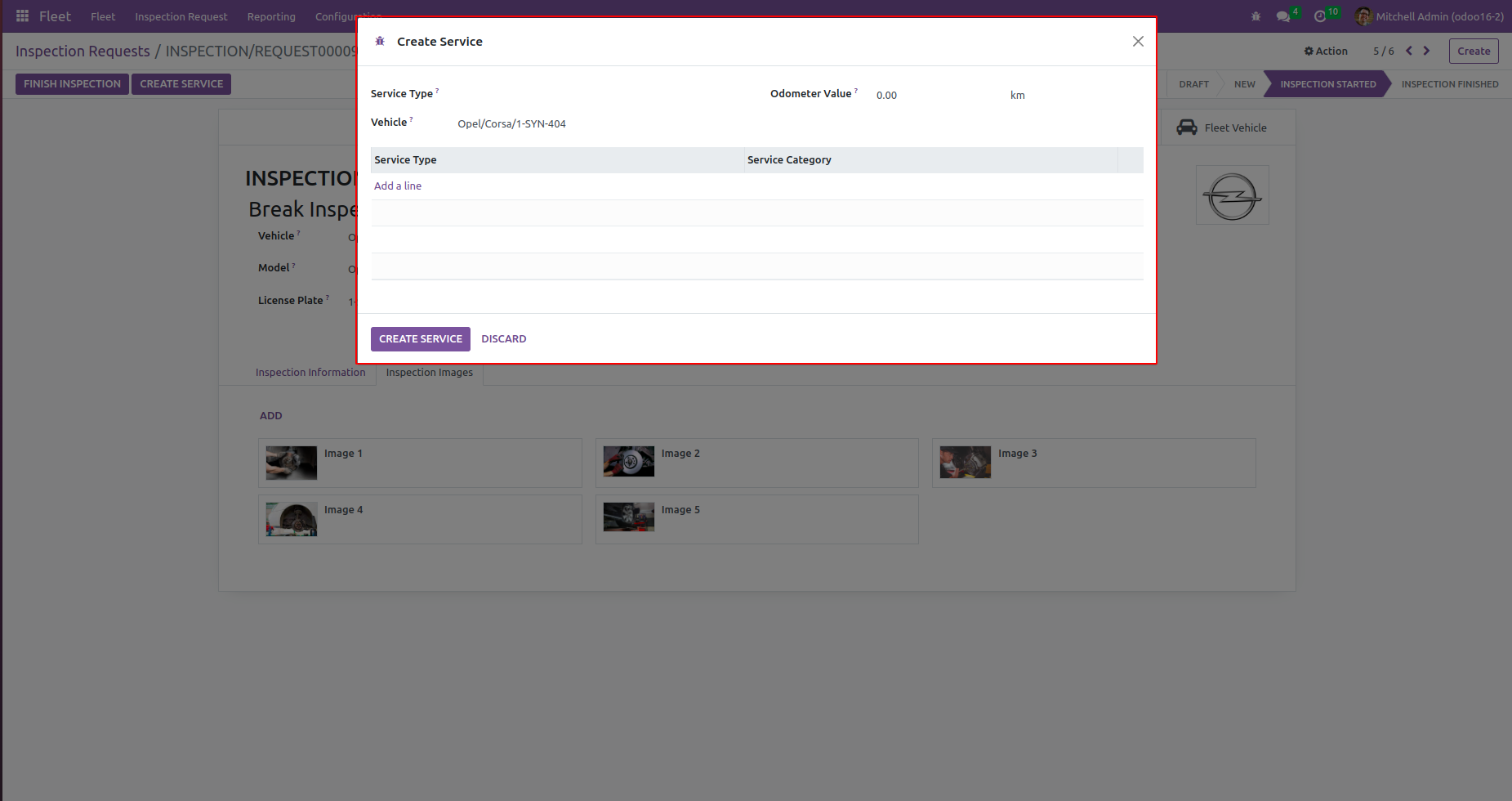This screenshot has height=801, width=1512.
Task: Select the New status stage
Action: (x=1244, y=84)
